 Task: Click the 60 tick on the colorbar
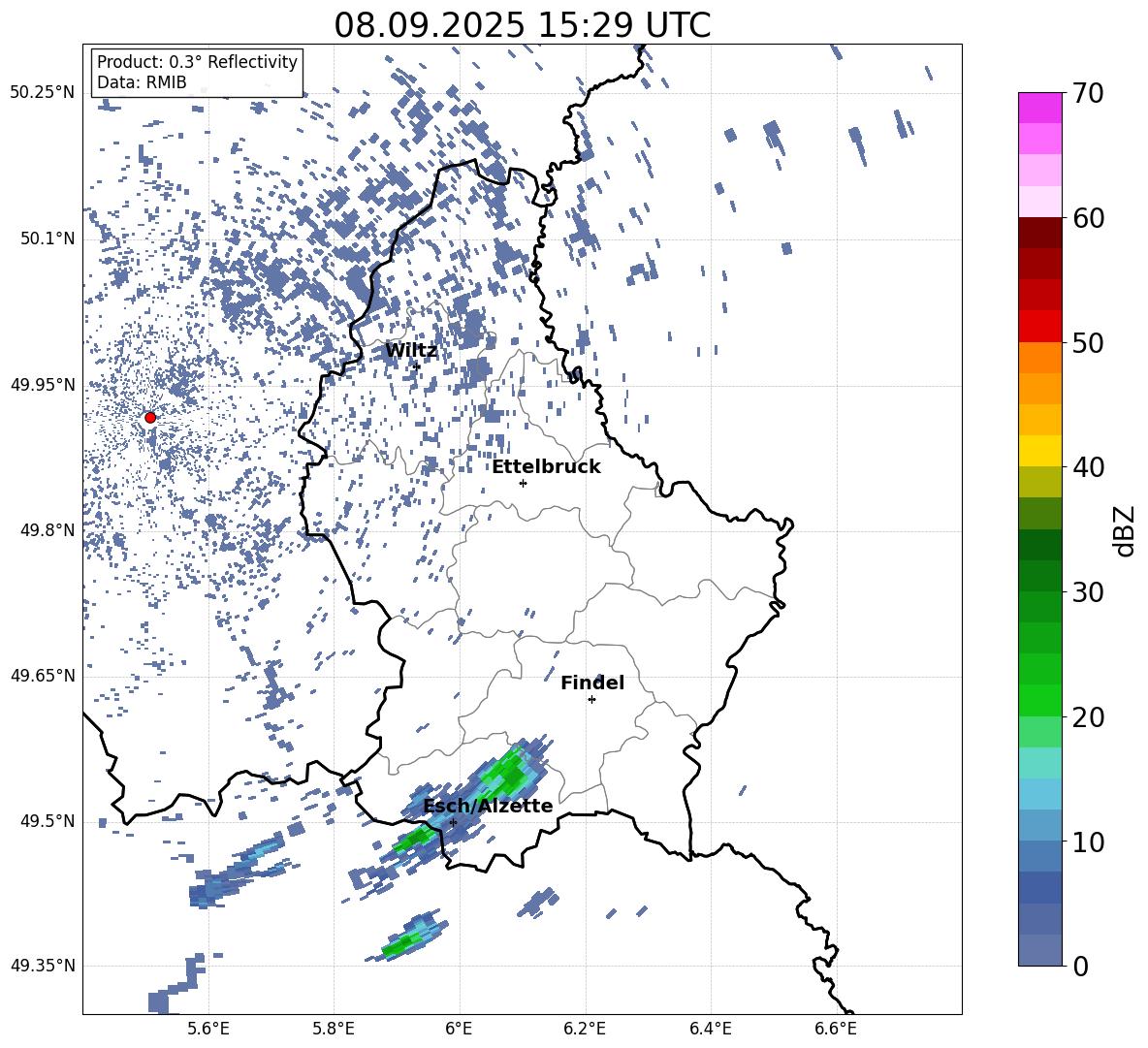tap(1087, 218)
